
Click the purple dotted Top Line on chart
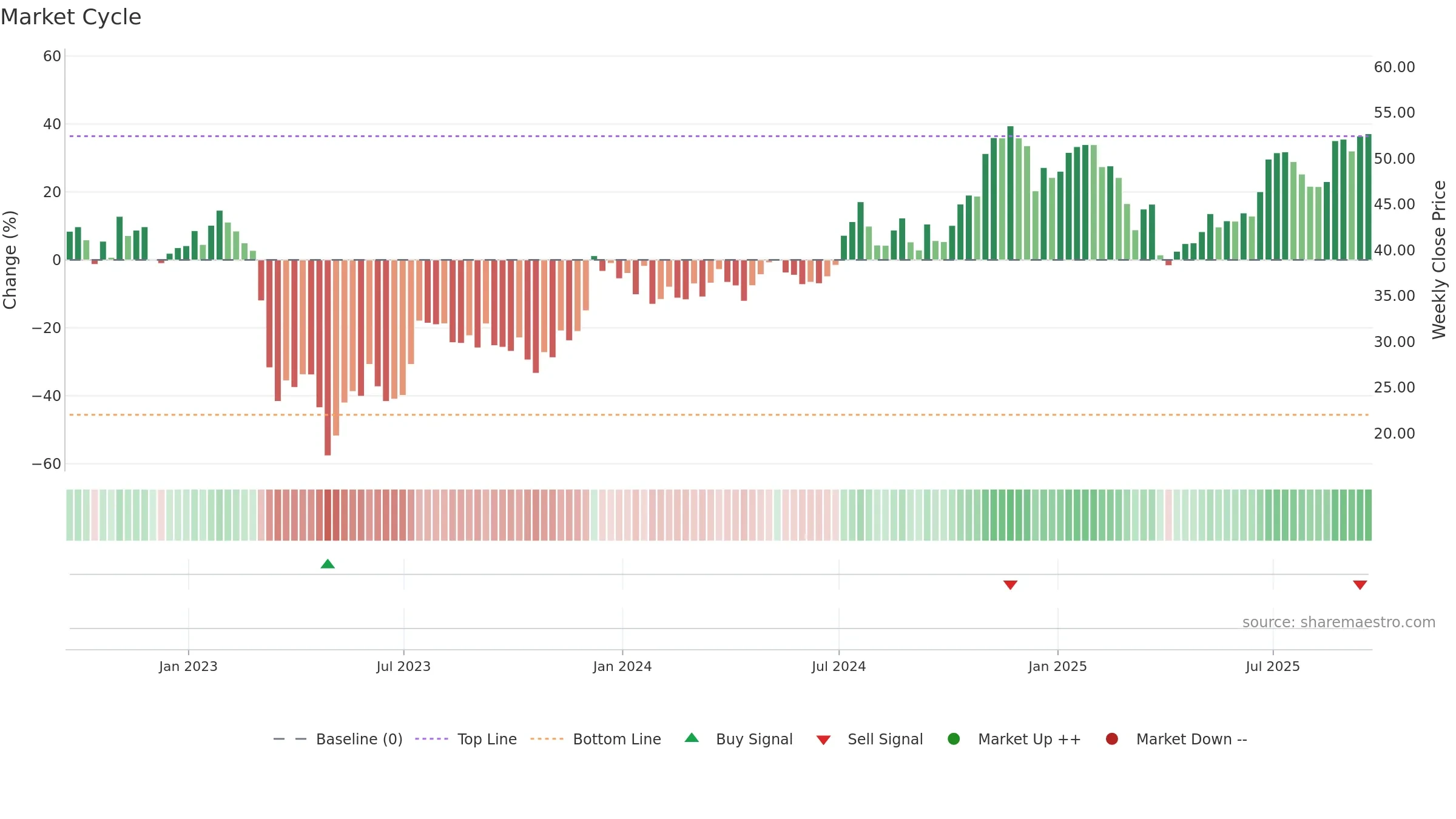coord(719,136)
